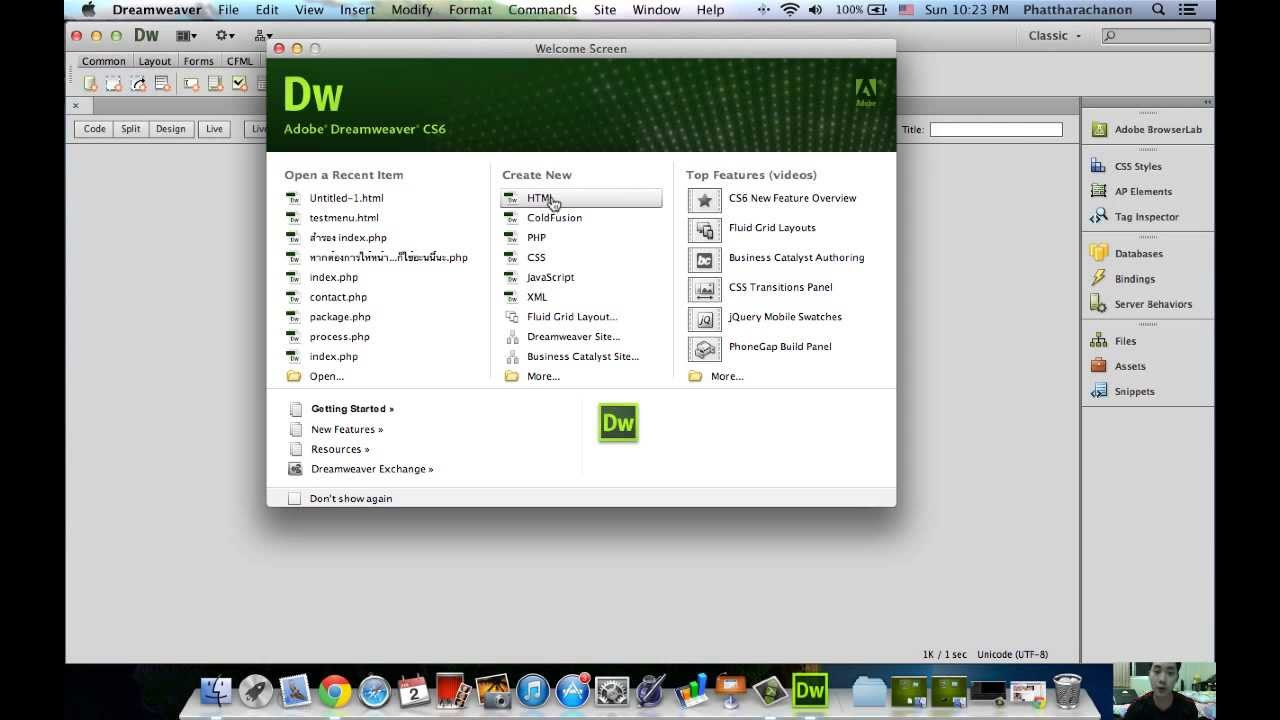1280x720 pixels.
Task: Open the Classic workspace switcher dropdown
Action: pyautogui.click(x=1055, y=35)
